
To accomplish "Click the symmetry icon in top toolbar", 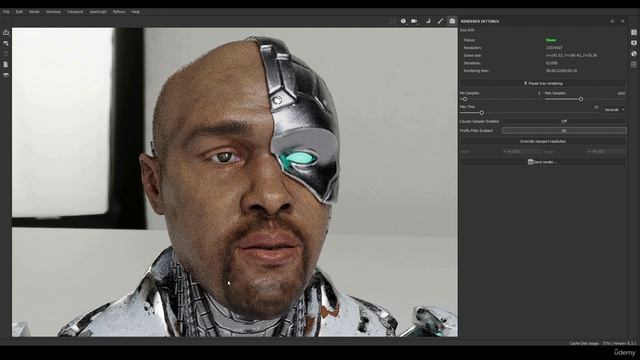I will [428, 21].
